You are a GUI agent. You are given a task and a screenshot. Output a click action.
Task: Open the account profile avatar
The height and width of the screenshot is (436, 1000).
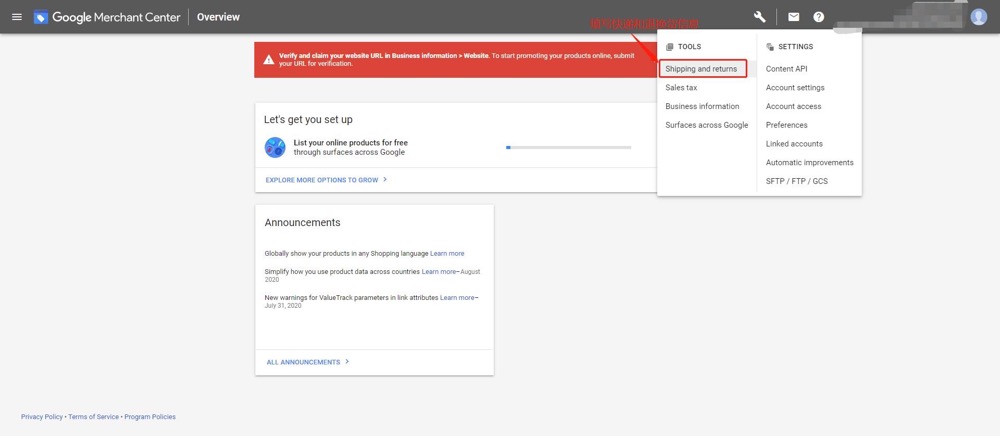click(978, 17)
